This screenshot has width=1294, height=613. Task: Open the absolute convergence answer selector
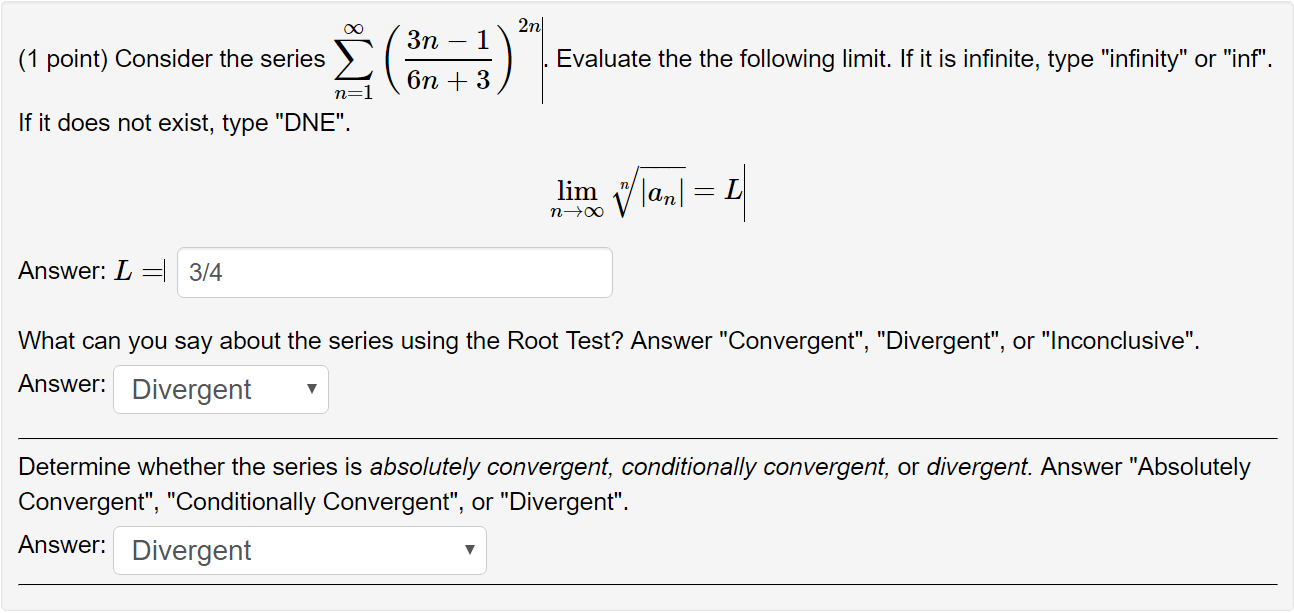tap(299, 550)
